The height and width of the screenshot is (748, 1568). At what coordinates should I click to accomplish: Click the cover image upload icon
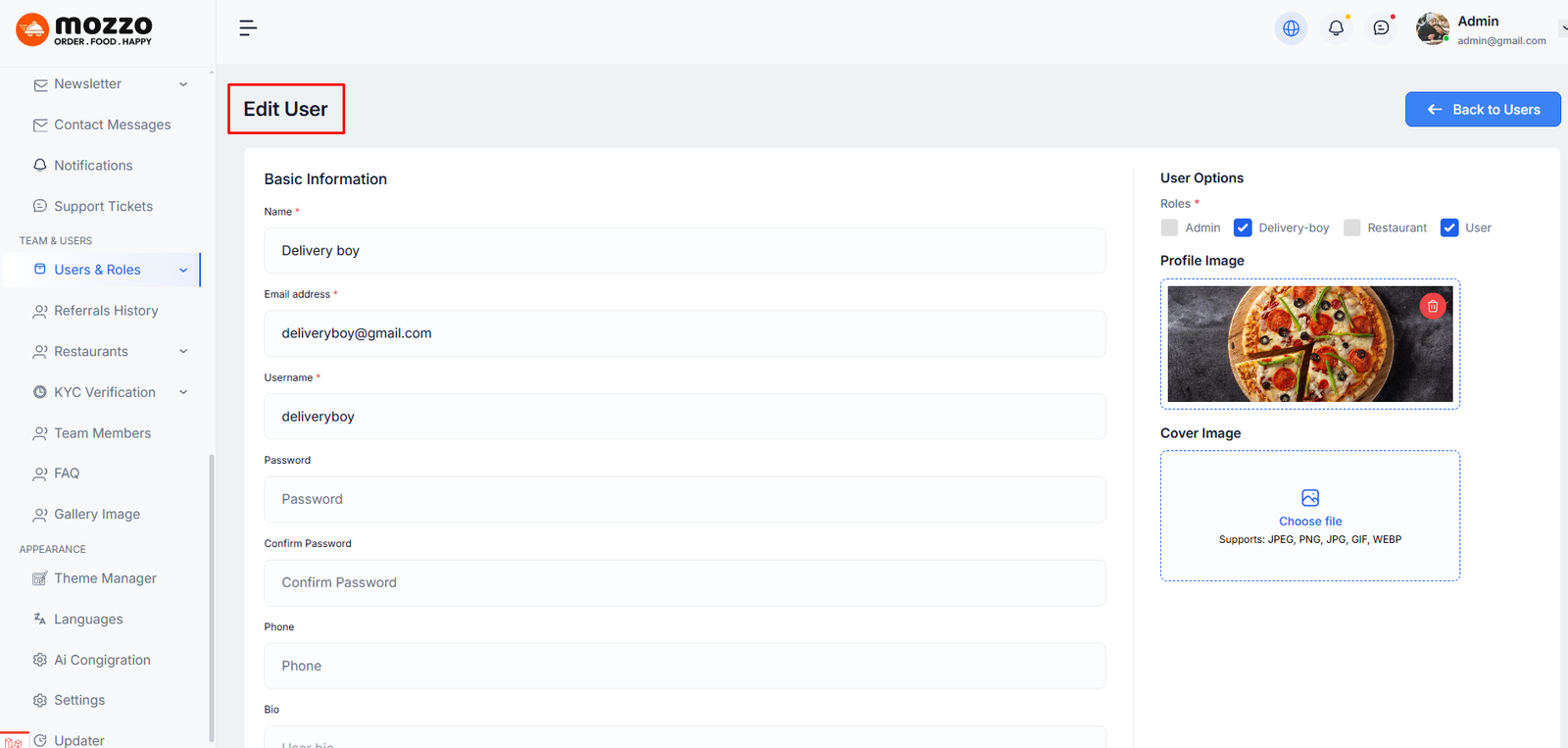point(1309,498)
